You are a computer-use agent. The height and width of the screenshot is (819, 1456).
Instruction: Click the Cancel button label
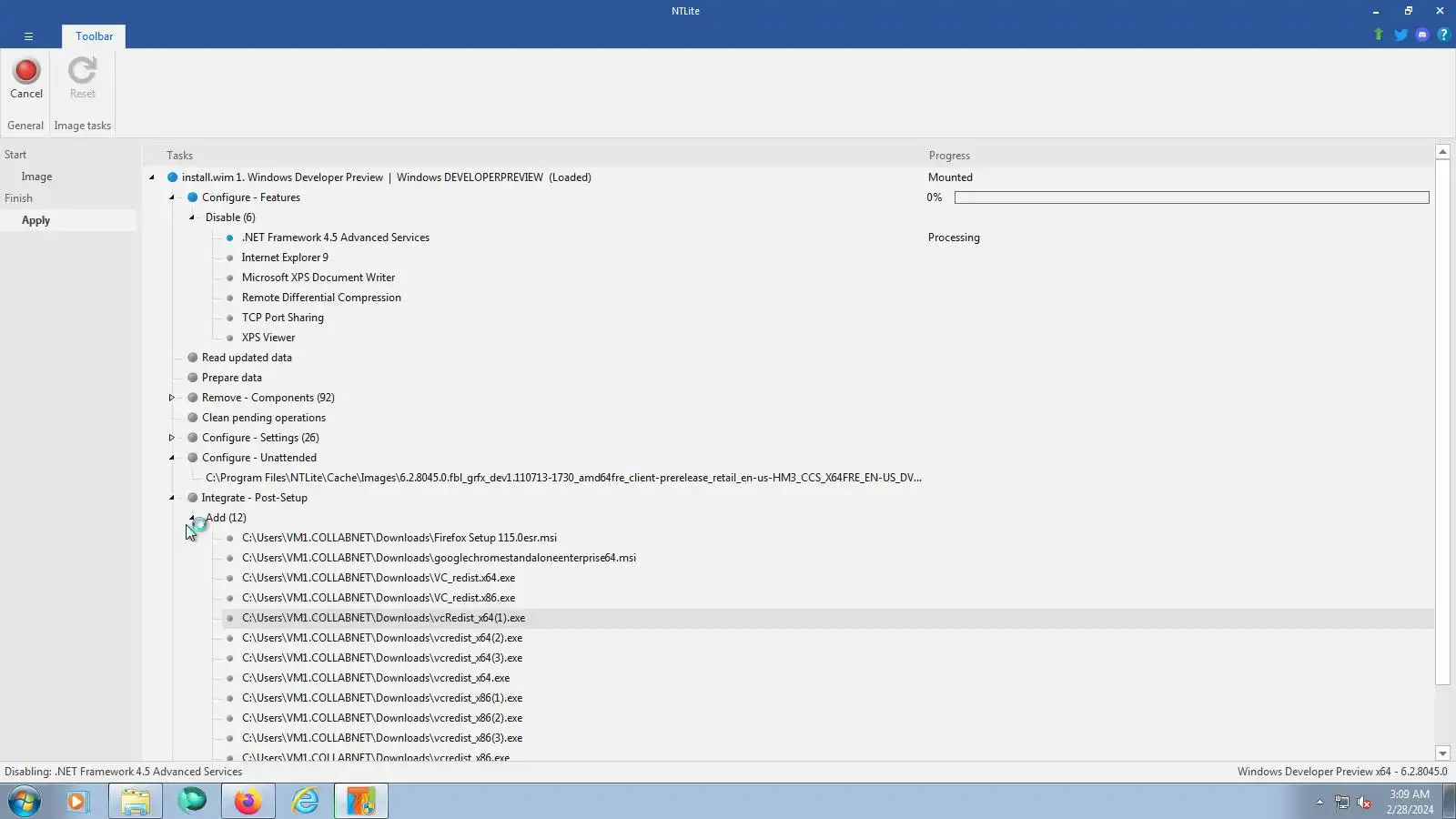26,94
